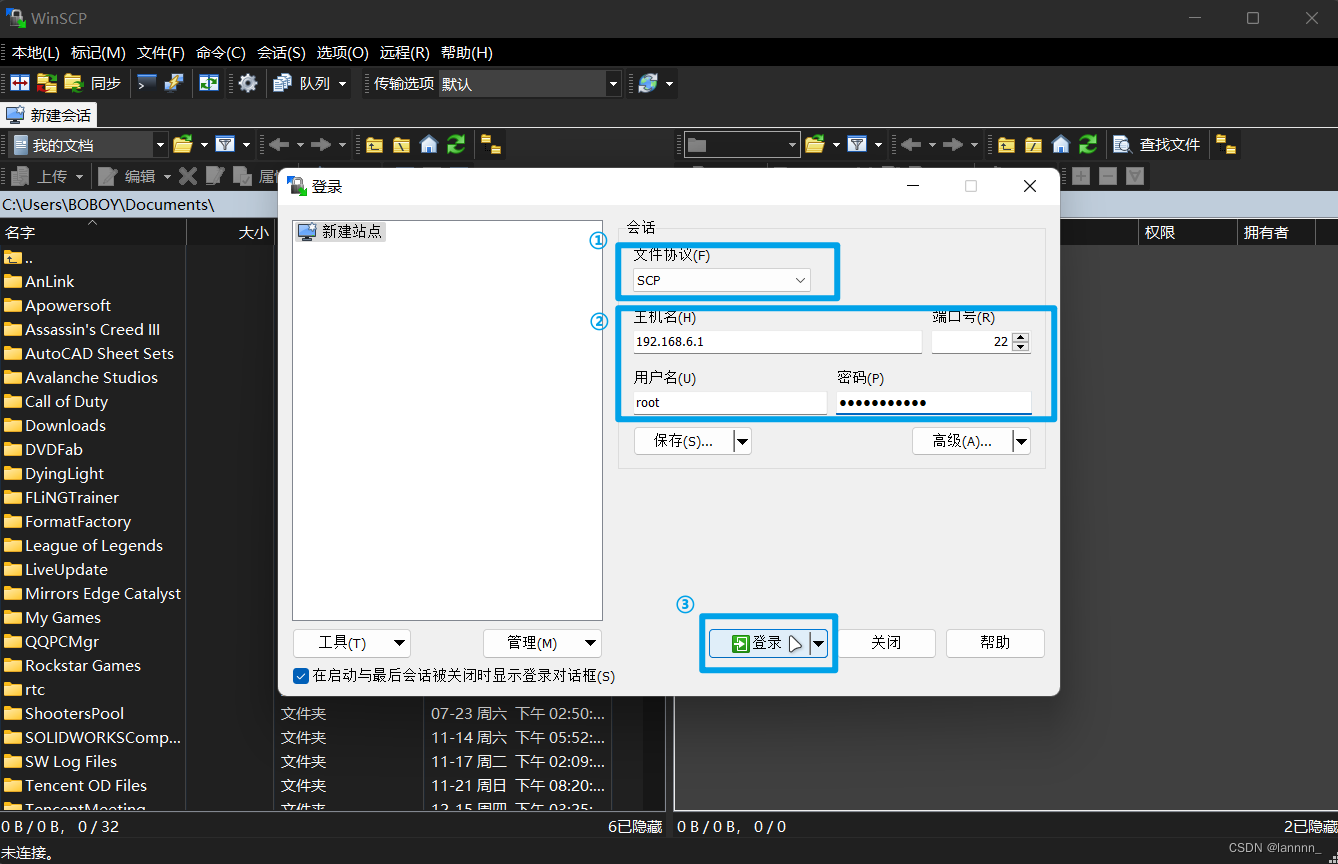Refresh the remote panel with green arrows

click(1088, 145)
